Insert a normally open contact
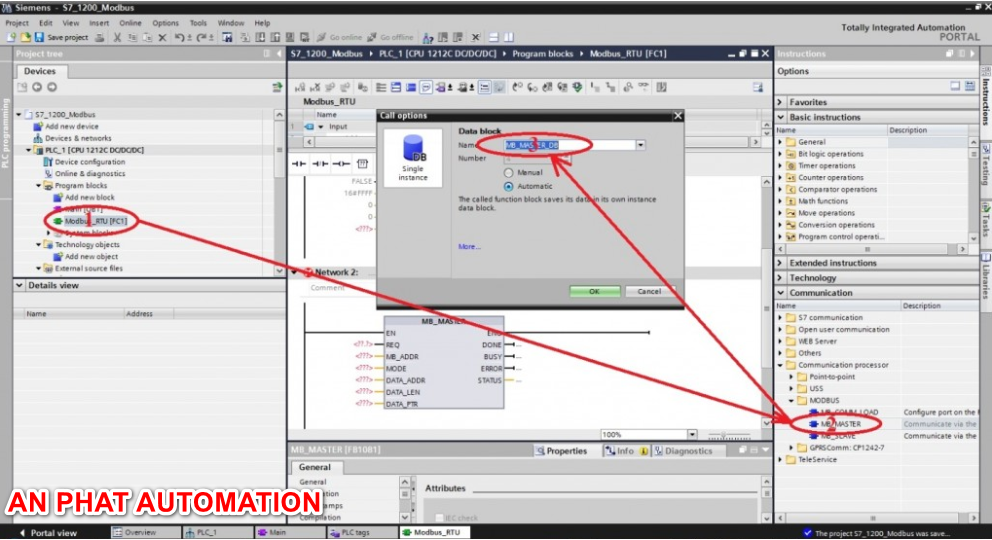This screenshot has width=992, height=540. (298, 163)
